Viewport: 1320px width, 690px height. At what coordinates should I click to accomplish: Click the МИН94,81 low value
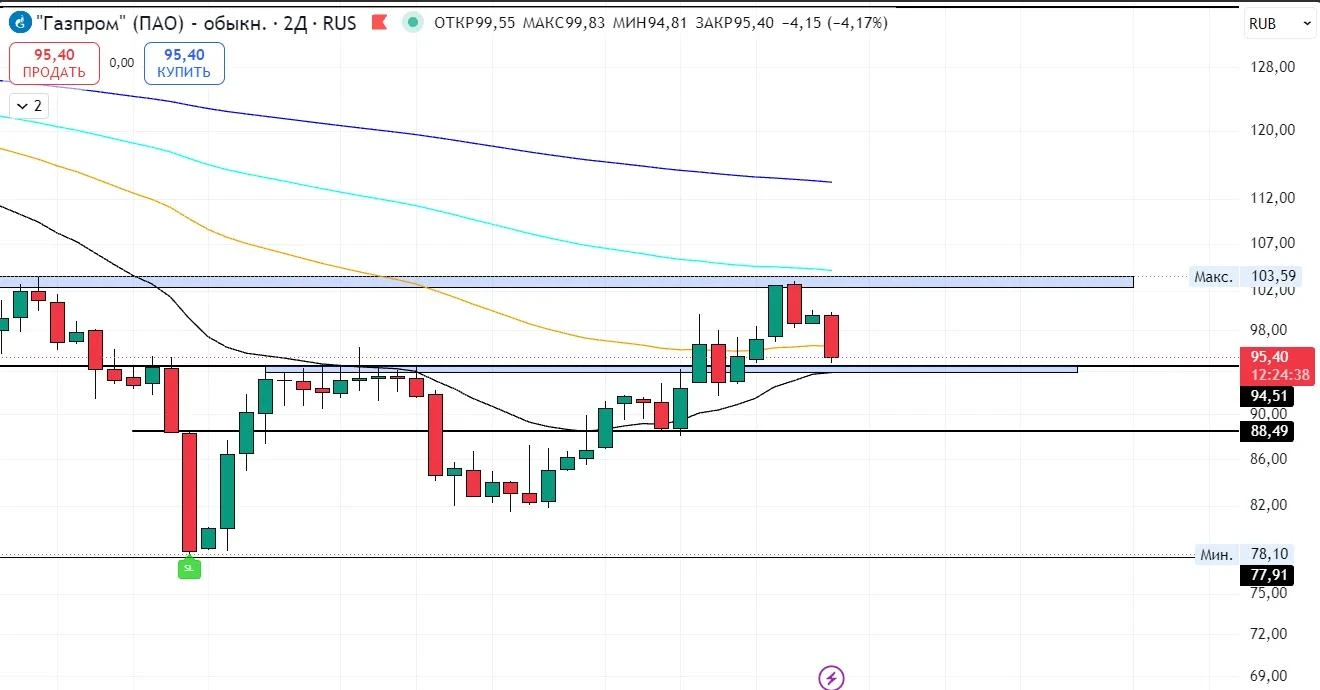[649, 22]
